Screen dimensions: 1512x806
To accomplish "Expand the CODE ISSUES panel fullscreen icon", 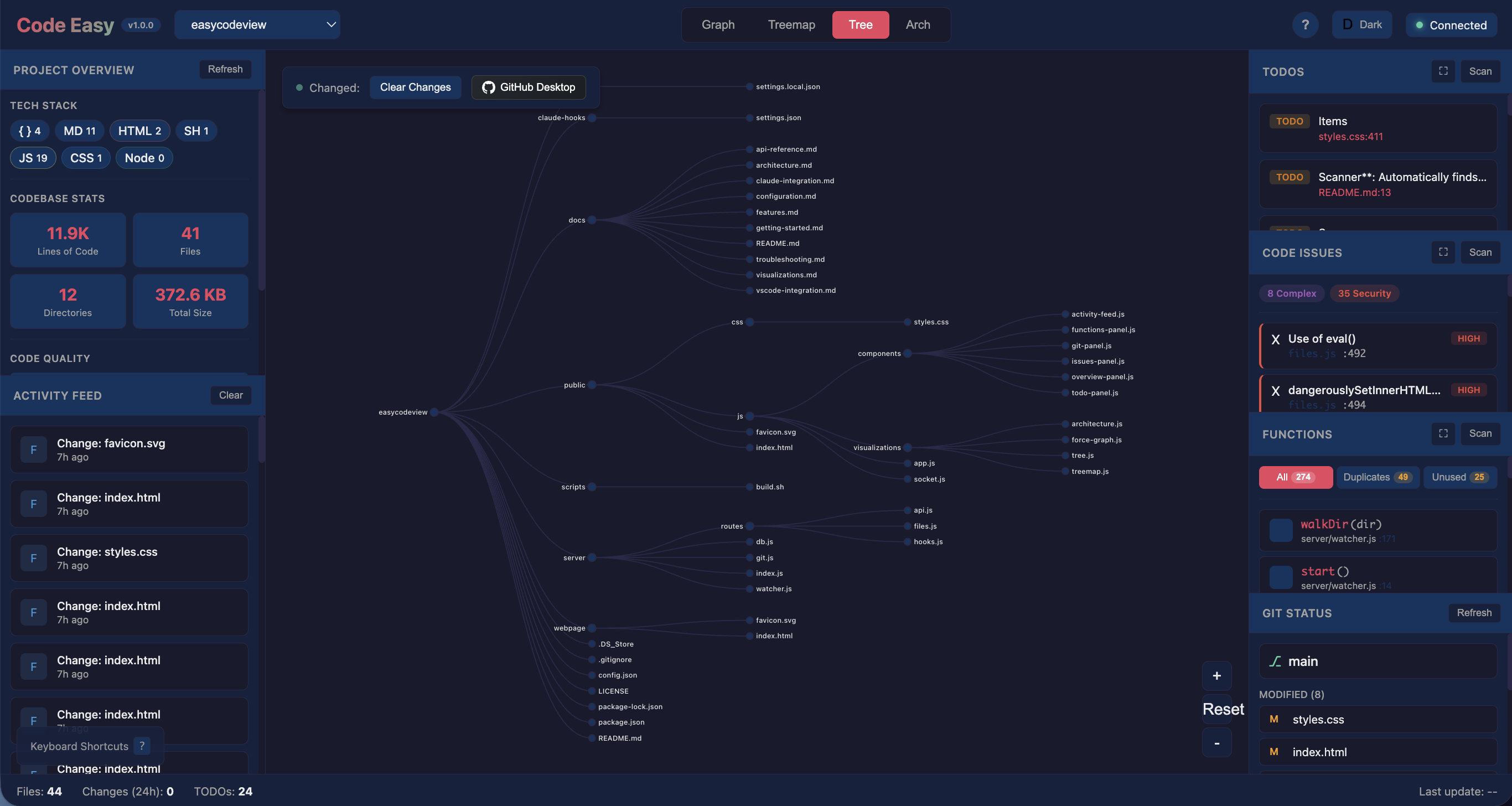I will 1443,252.
